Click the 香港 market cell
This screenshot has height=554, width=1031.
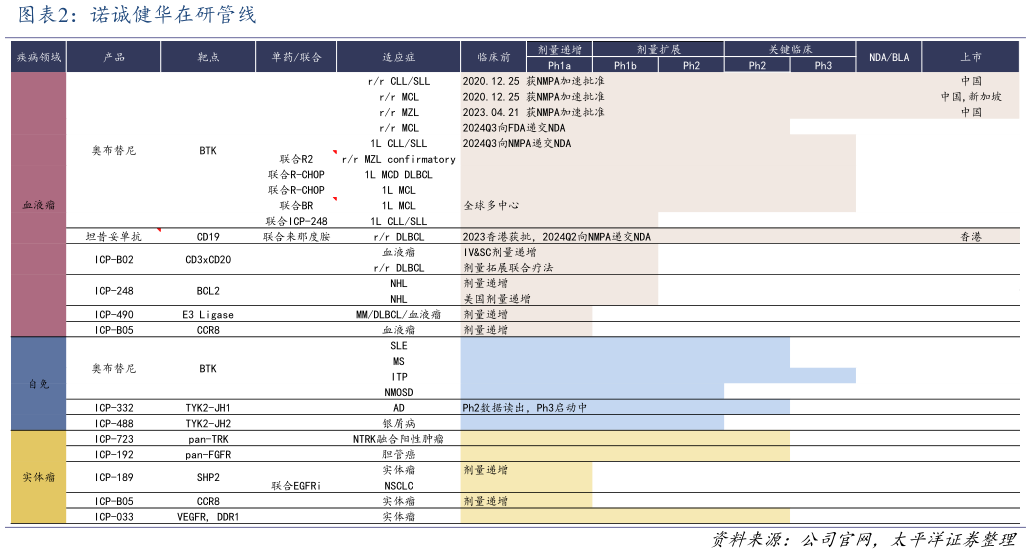tap(971, 237)
